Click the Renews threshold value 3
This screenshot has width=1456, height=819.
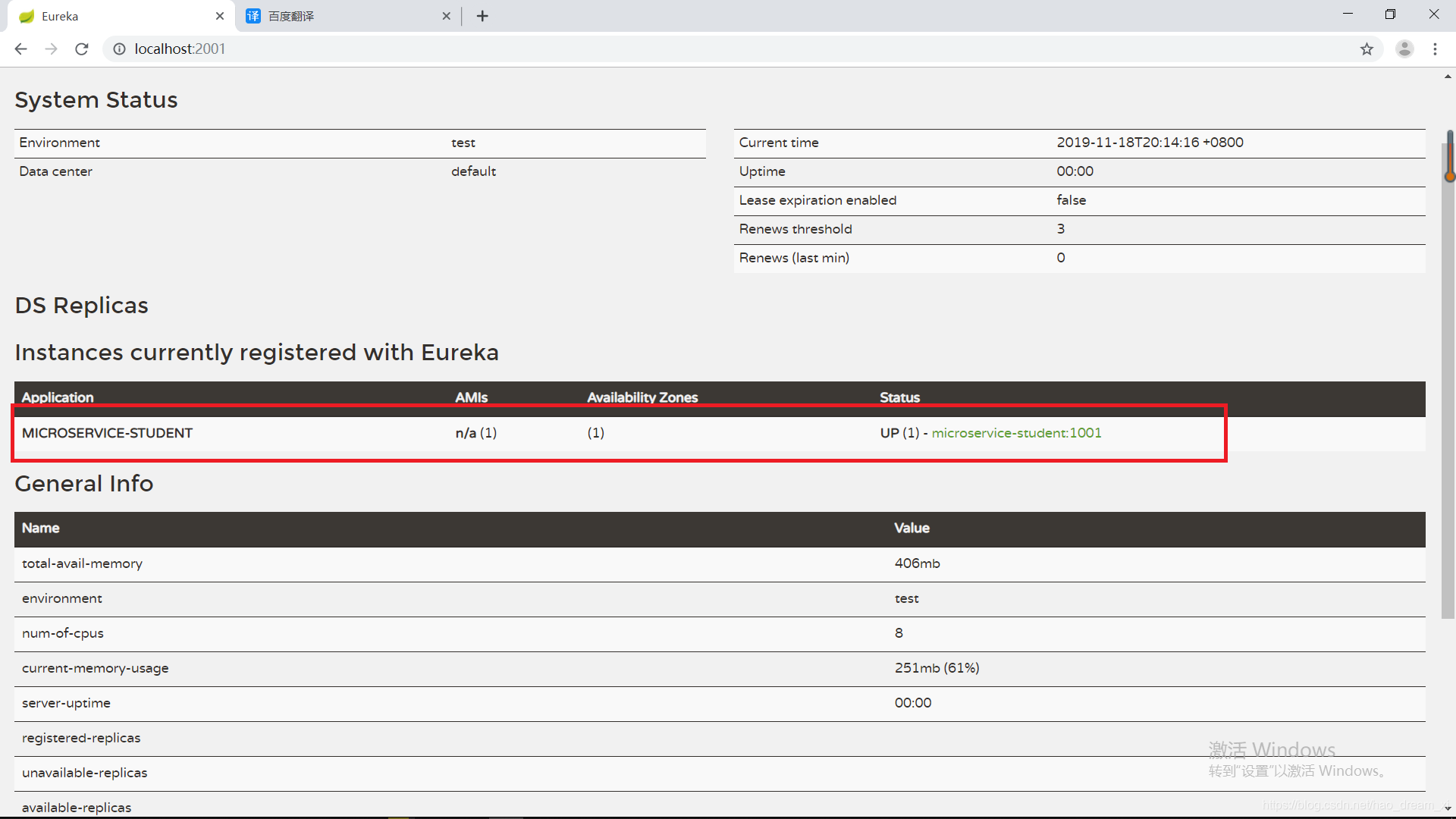(1060, 229)
